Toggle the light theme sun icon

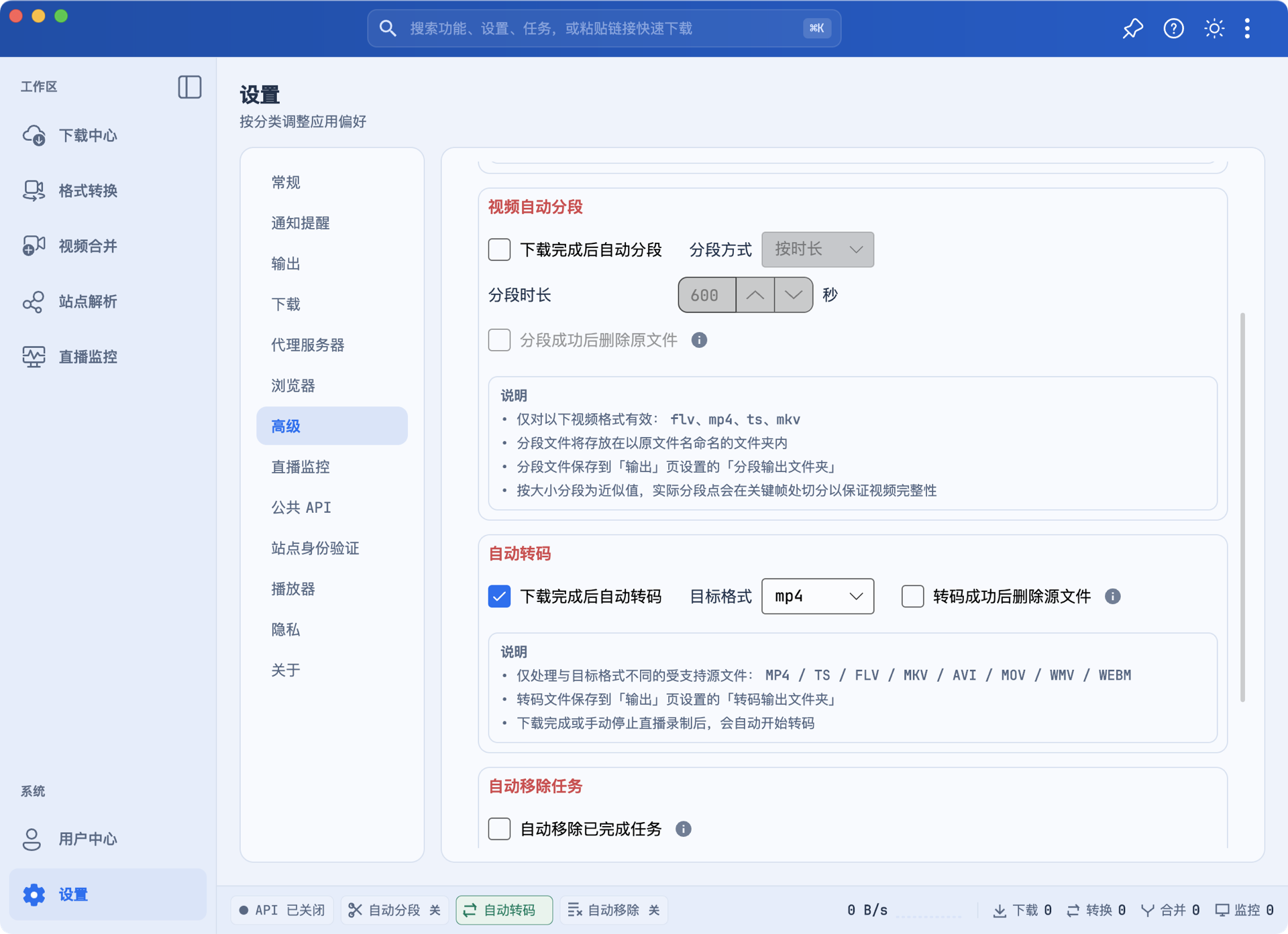(1214, 28)
